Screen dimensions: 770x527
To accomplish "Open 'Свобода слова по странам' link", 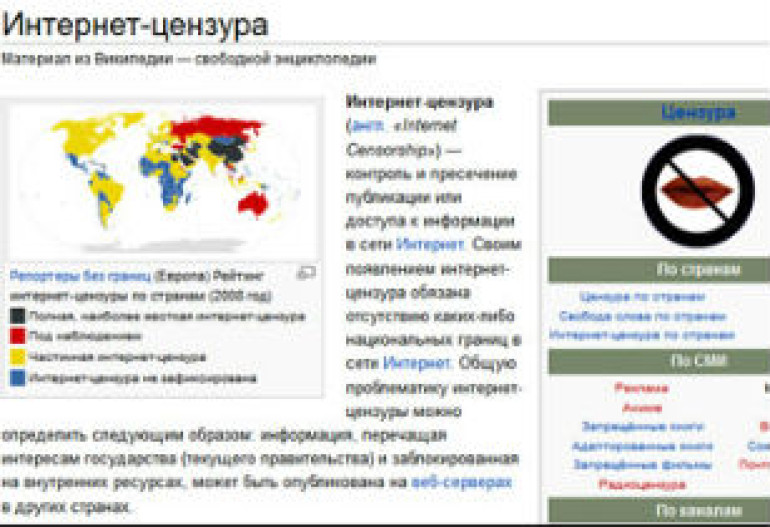I will [642, 316].
